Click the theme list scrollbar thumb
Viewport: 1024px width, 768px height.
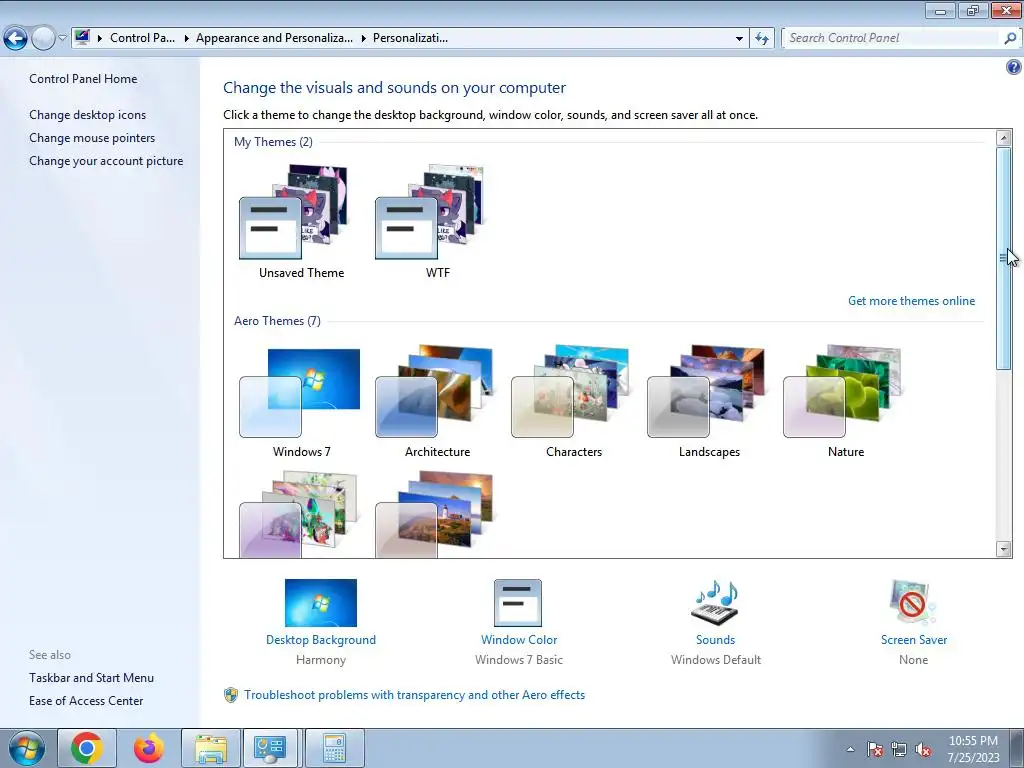[1004, 259]
